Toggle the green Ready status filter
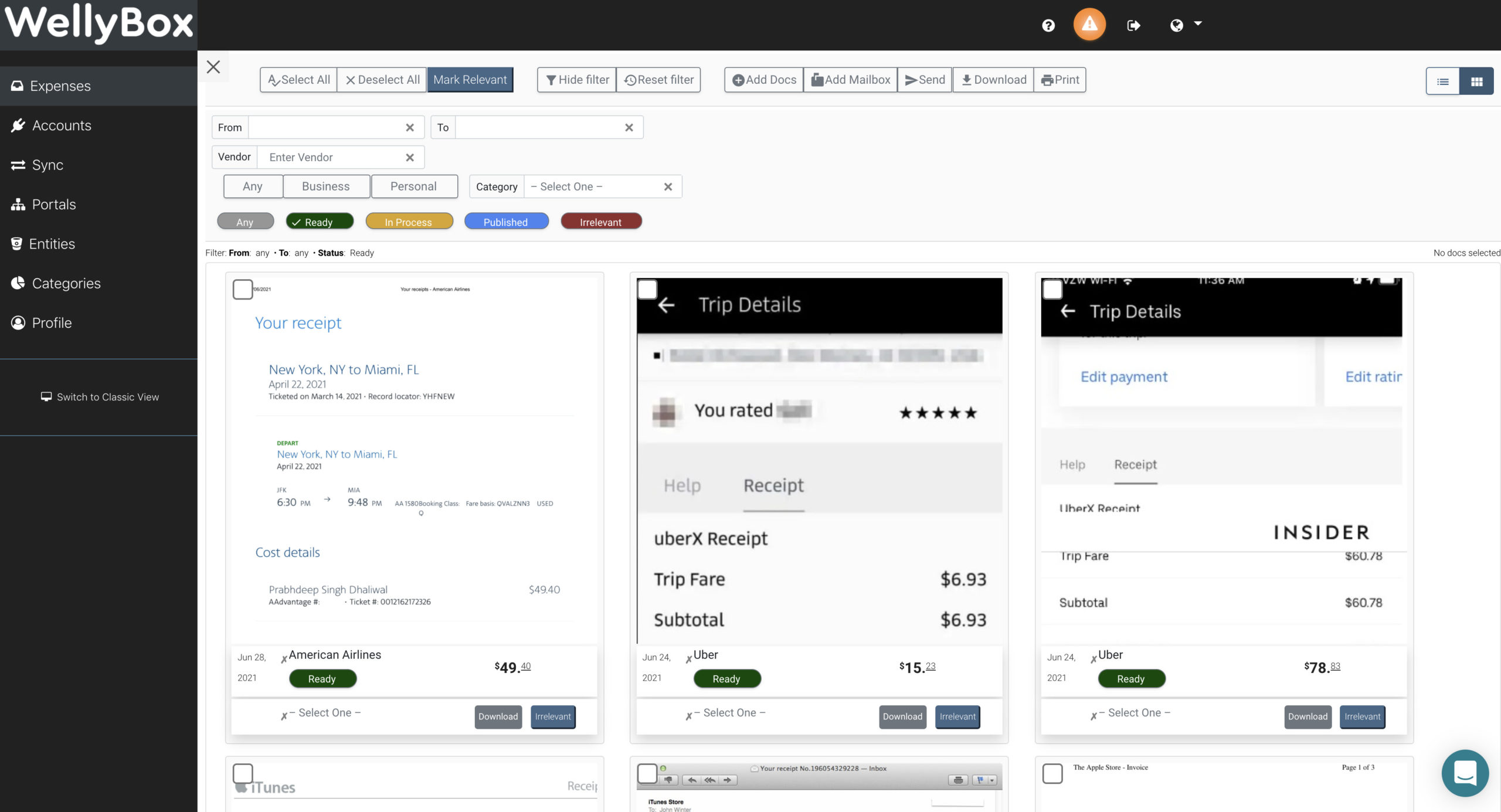 coord(320,222)
